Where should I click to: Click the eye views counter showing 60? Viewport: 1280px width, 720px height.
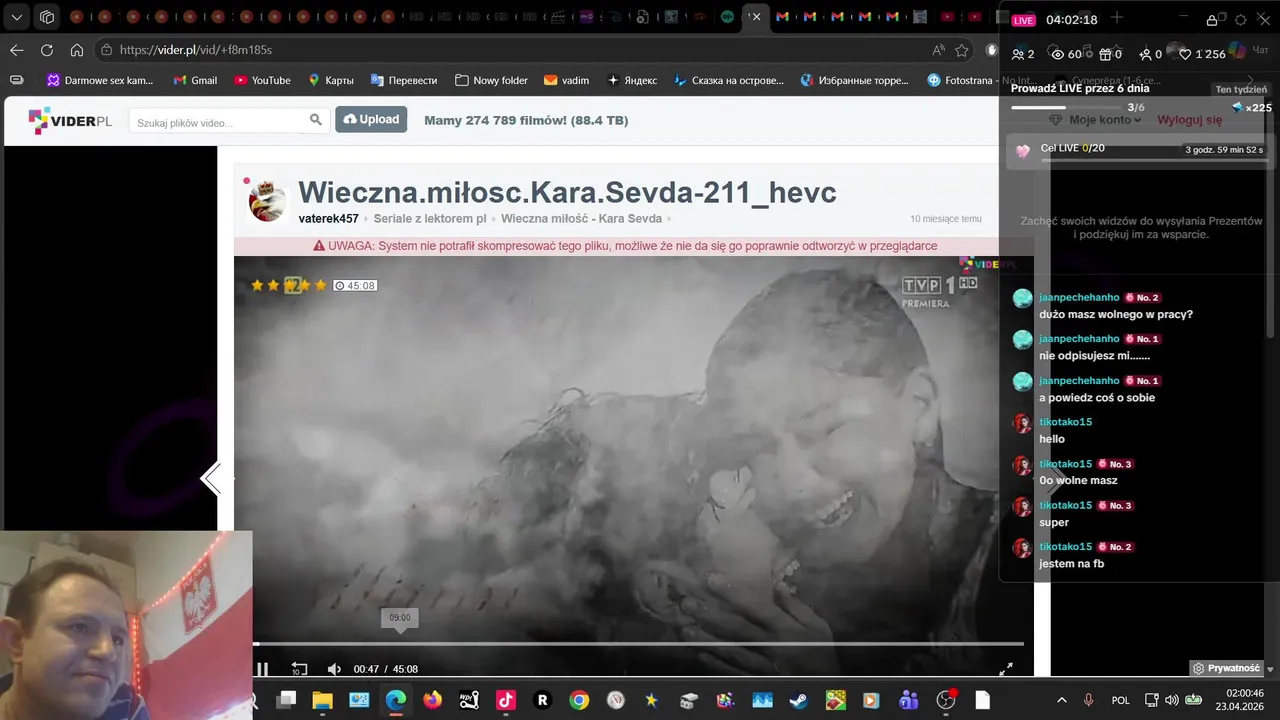[1066, 54]
